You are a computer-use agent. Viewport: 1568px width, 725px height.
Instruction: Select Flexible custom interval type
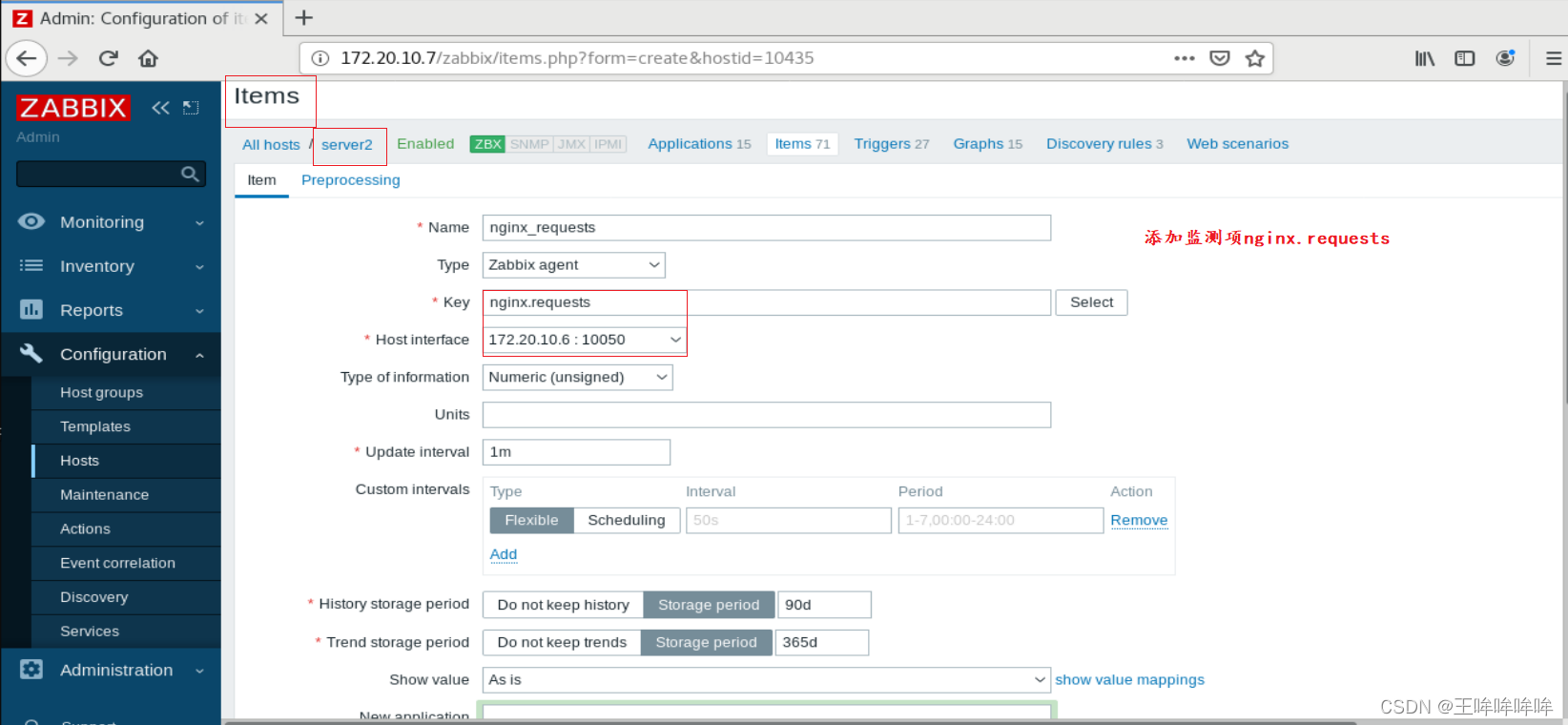(531, 520)
